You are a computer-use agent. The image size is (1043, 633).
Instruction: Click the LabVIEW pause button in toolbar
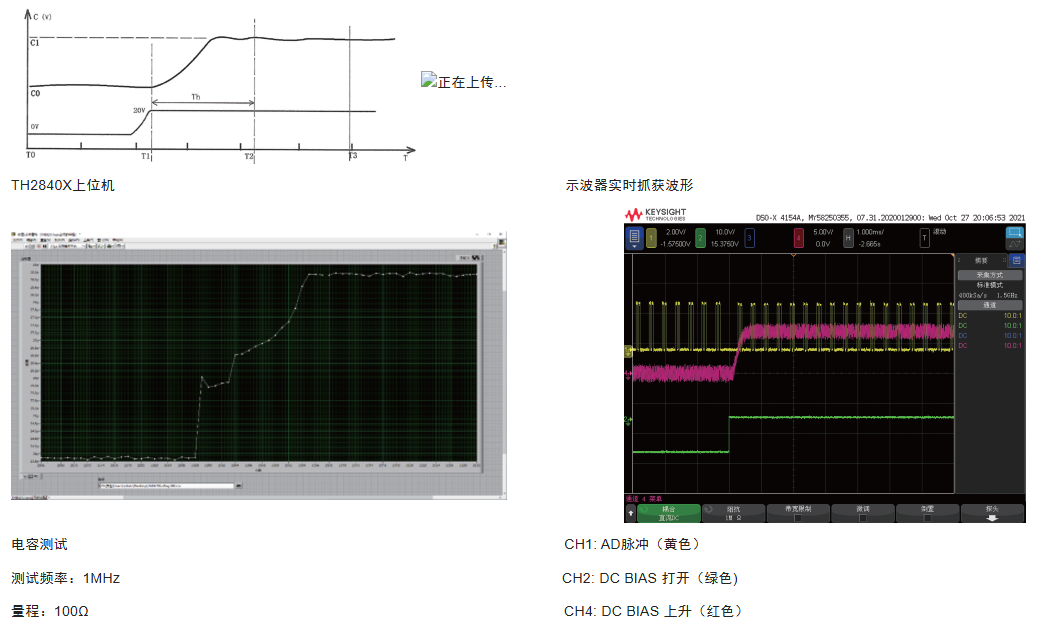tap(45, 246)
